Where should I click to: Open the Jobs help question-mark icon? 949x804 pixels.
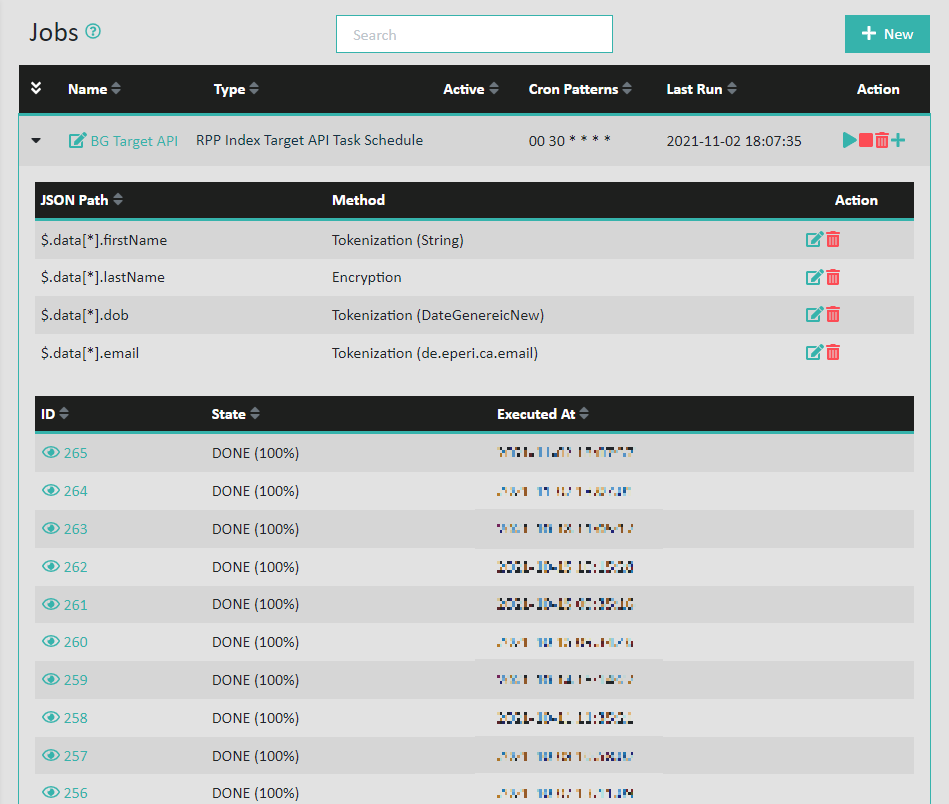tap(93, 31)
